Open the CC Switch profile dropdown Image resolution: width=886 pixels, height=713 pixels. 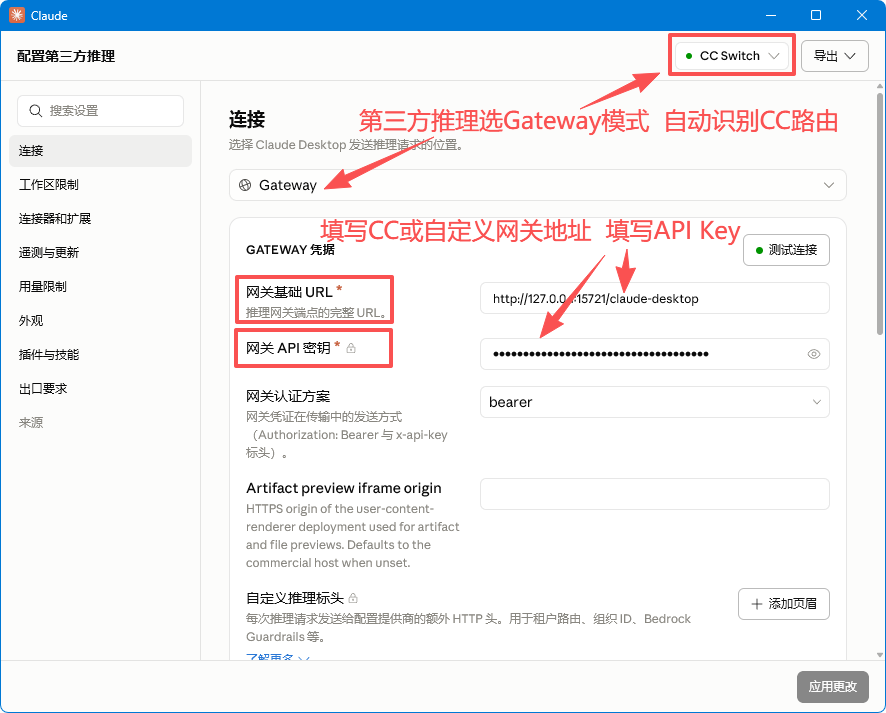[x=732, y=56]
